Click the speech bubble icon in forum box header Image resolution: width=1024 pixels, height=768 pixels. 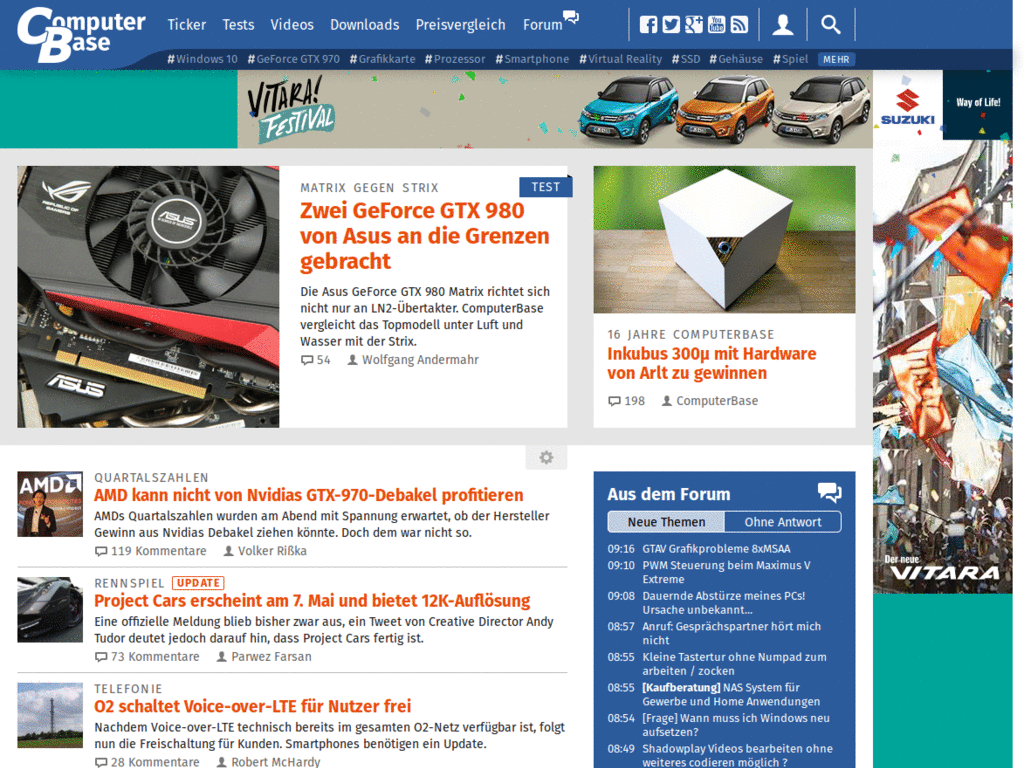pos(829,492)
